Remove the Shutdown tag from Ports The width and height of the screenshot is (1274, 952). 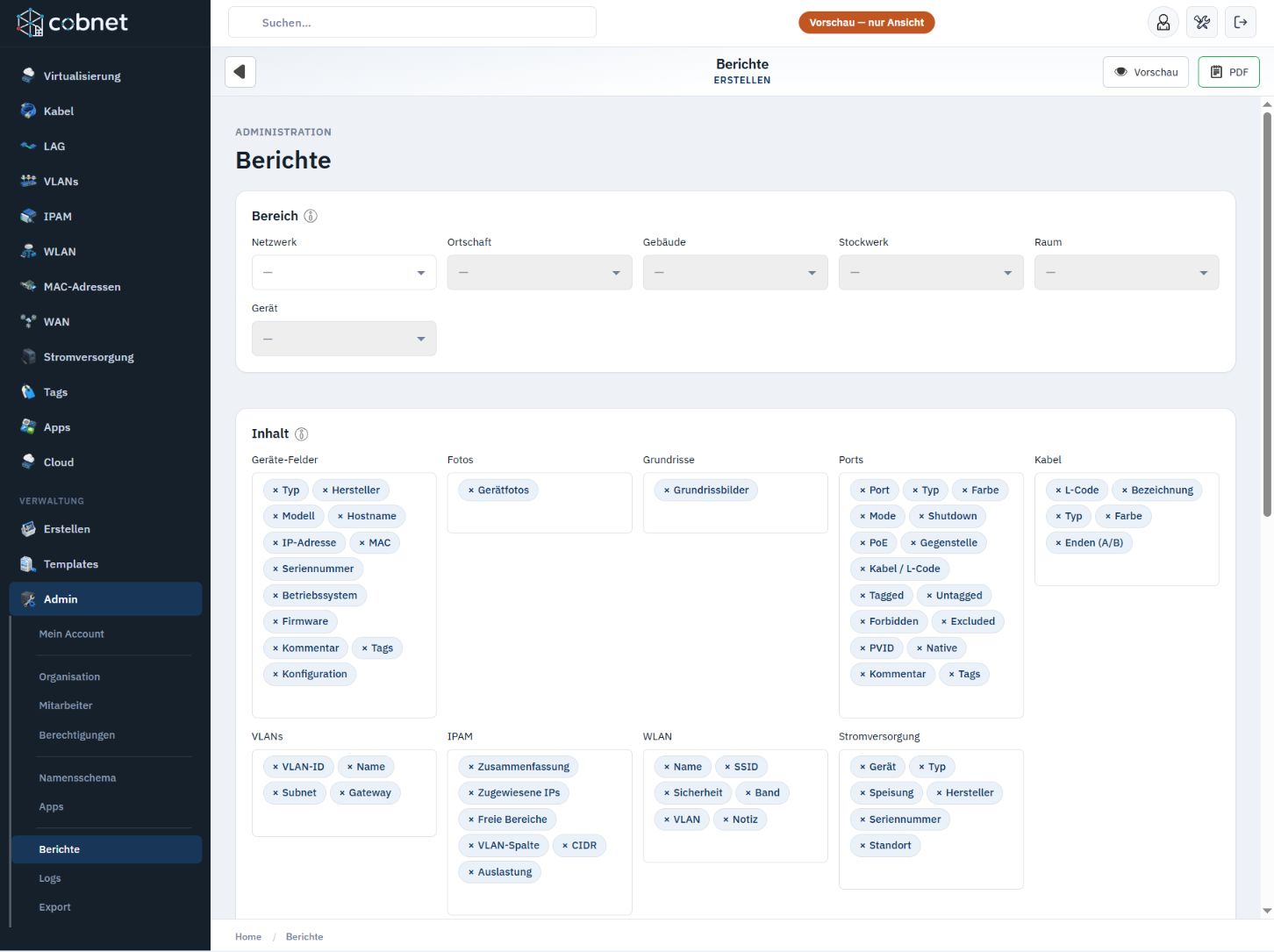[921, 516]
